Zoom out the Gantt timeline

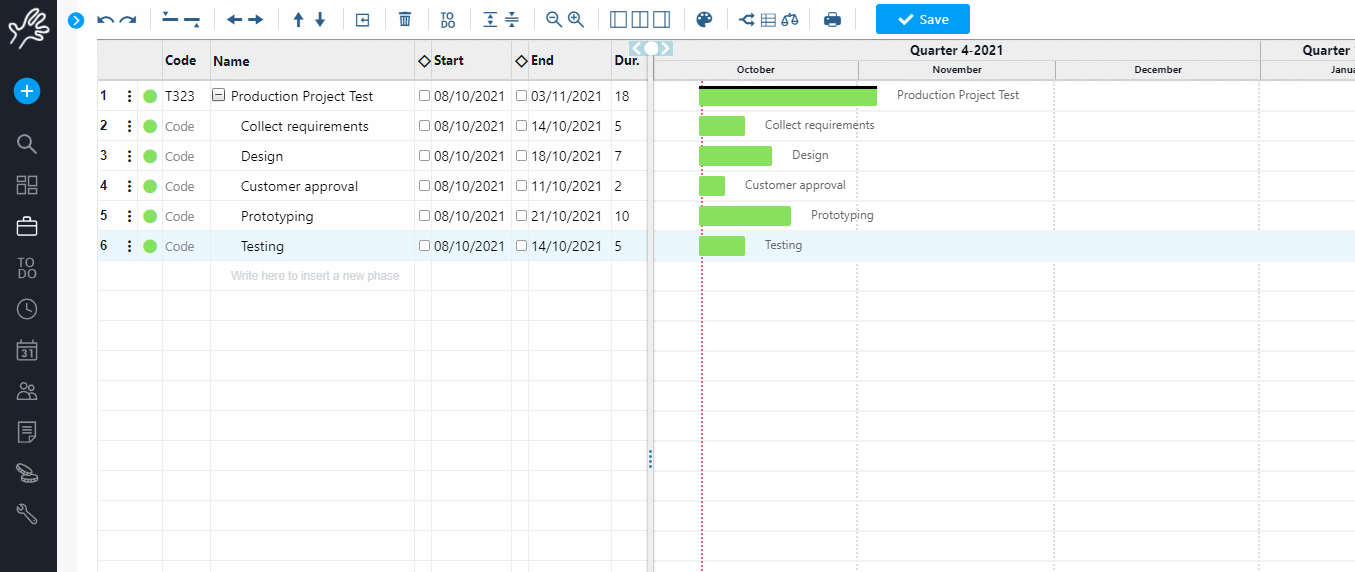[553, 19]
